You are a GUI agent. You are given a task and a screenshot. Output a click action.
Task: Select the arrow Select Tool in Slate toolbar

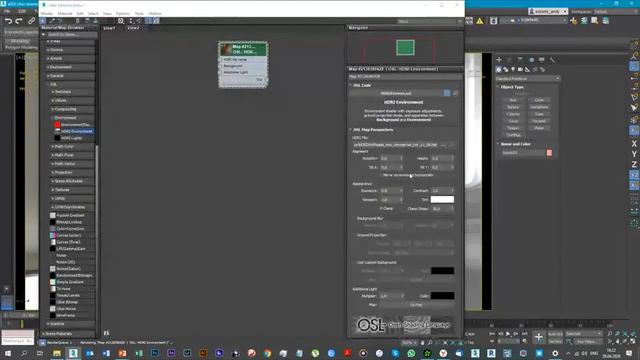click(x=43, y=21)
